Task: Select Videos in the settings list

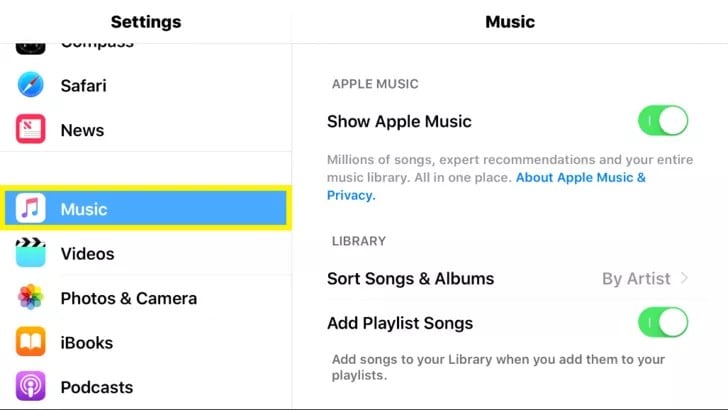Action: (87, 254)
